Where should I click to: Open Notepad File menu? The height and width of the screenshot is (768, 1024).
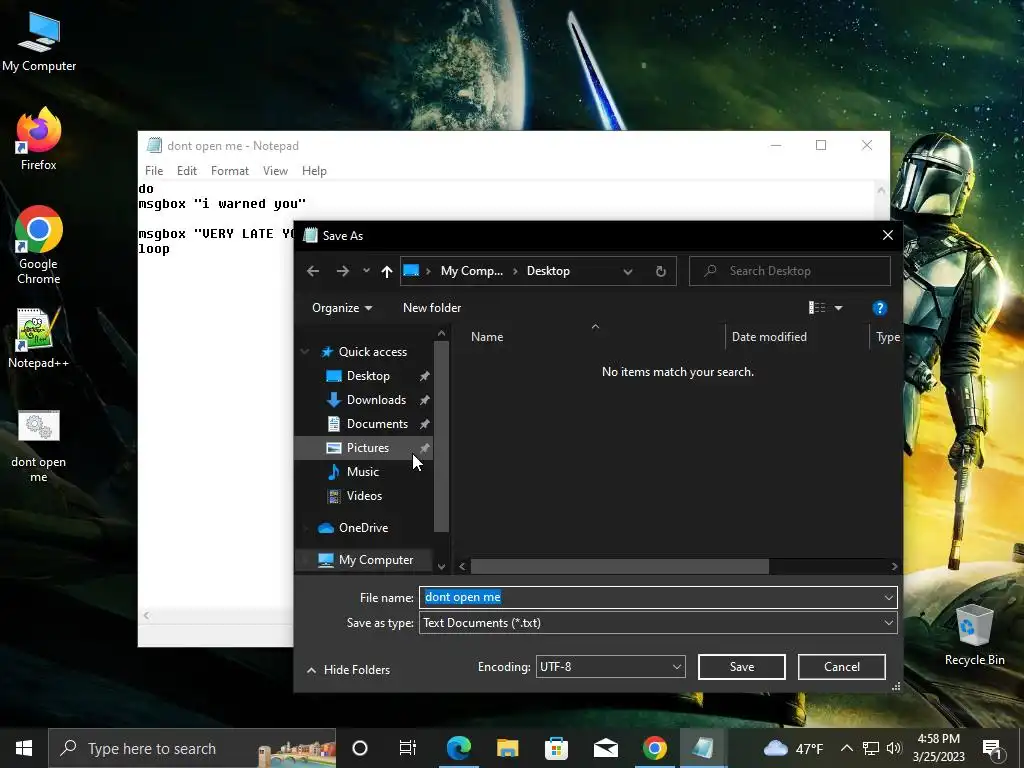154,170
